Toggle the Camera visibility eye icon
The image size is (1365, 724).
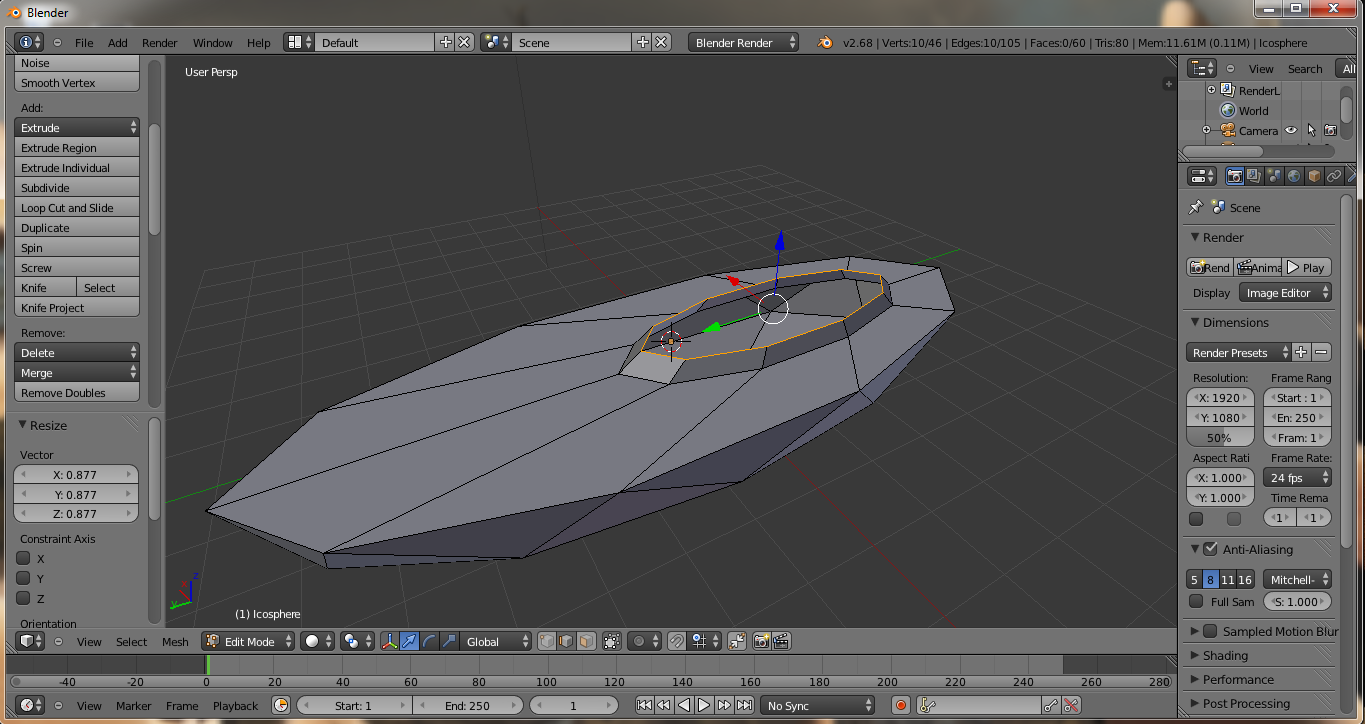1291,130
